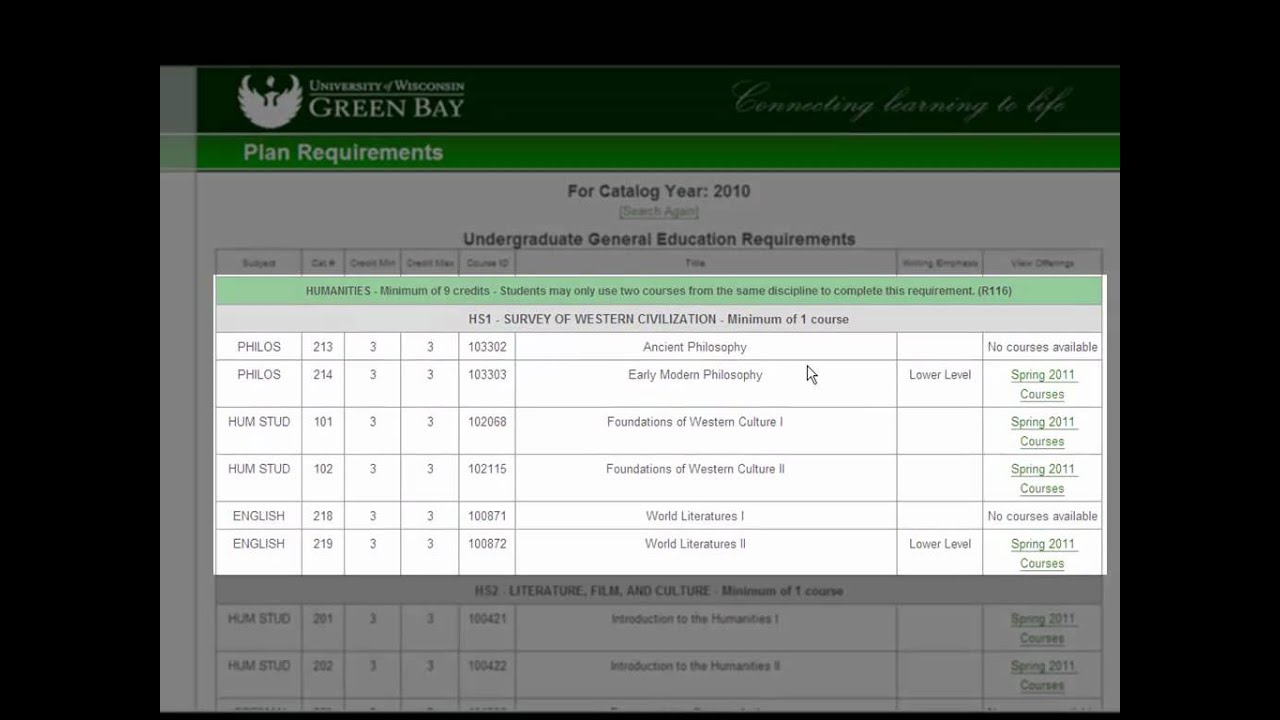Select course ID 103303

(x=487, y=375)
